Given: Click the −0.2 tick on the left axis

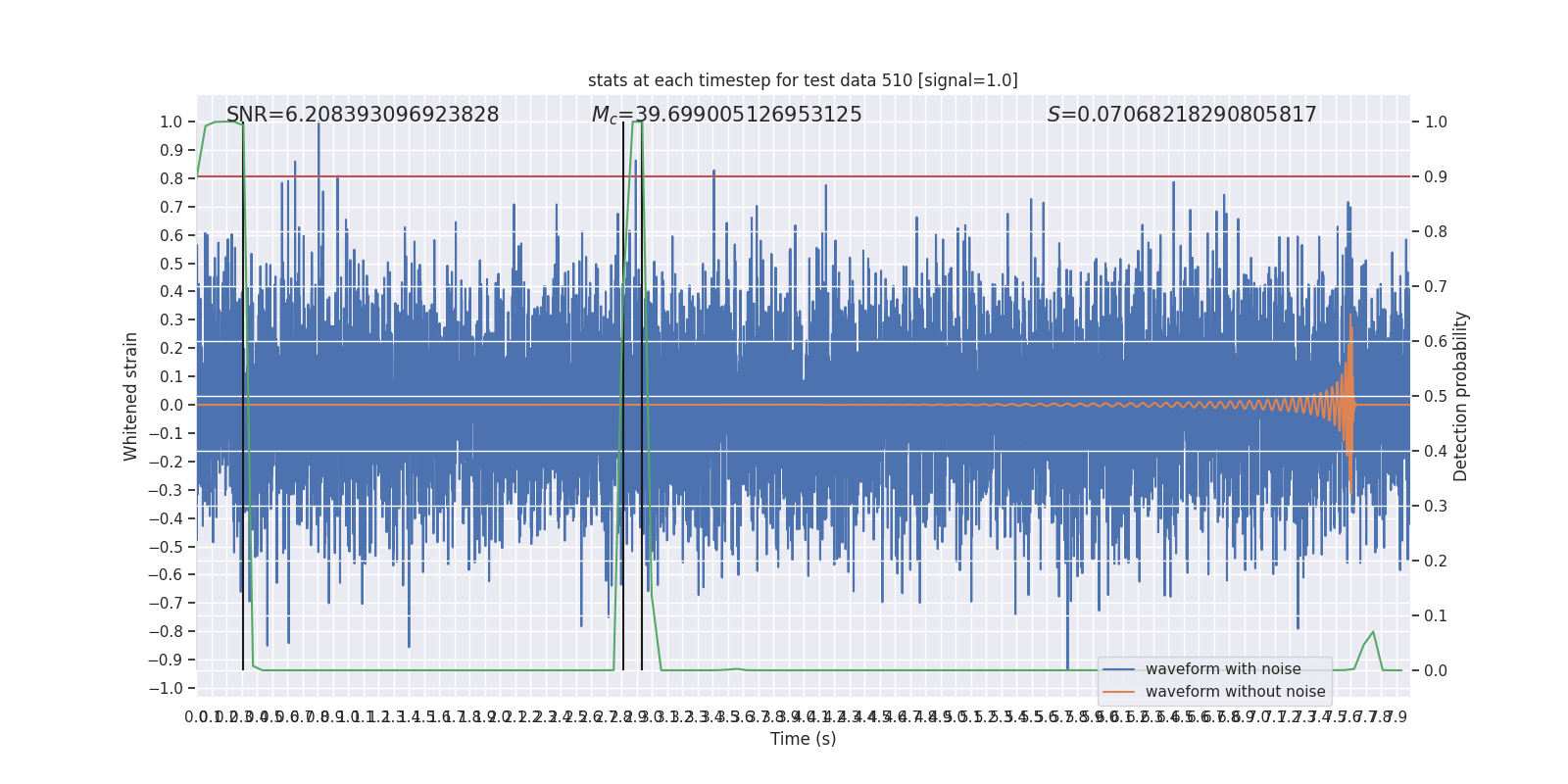Looking at the screenshot, I should click(x=166, y=463).
